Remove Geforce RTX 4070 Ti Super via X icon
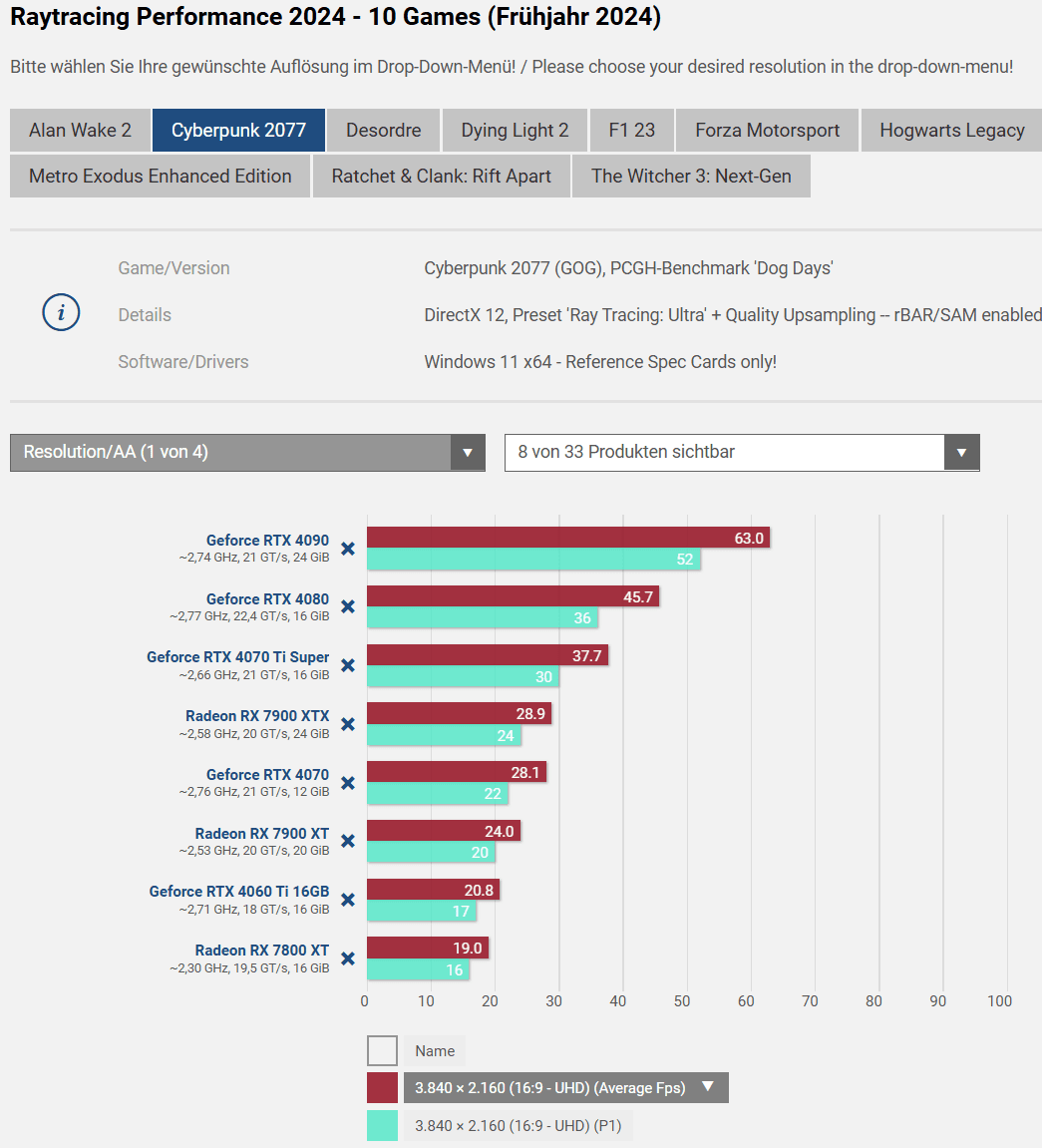Image resolution: width=1042 pixels, height=1148 pixels. [348, 665]
